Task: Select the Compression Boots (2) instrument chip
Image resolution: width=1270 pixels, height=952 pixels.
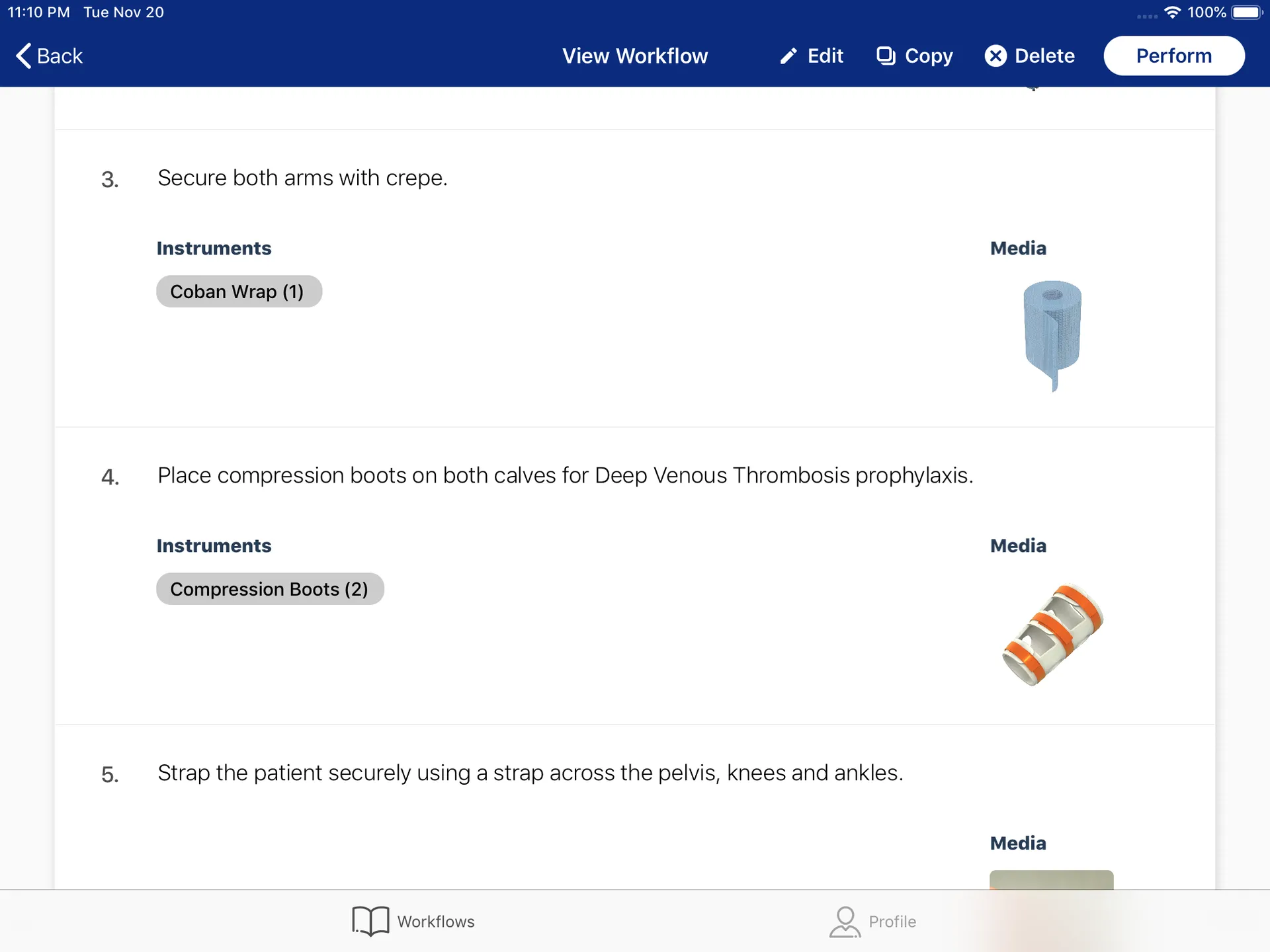Action: (270, 589)
